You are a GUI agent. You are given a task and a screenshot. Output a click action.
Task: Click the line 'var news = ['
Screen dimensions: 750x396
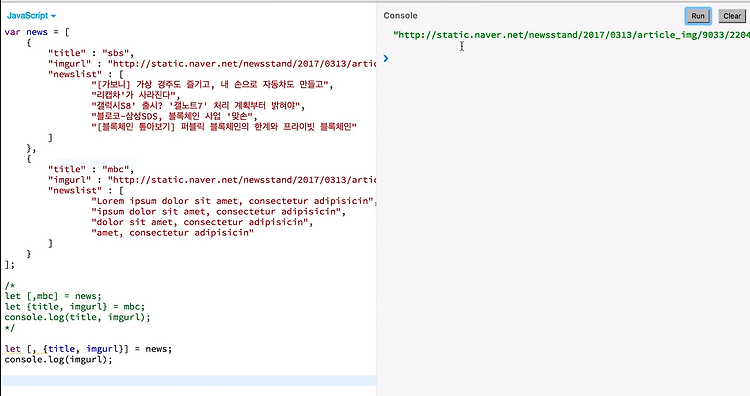point(37,32)
